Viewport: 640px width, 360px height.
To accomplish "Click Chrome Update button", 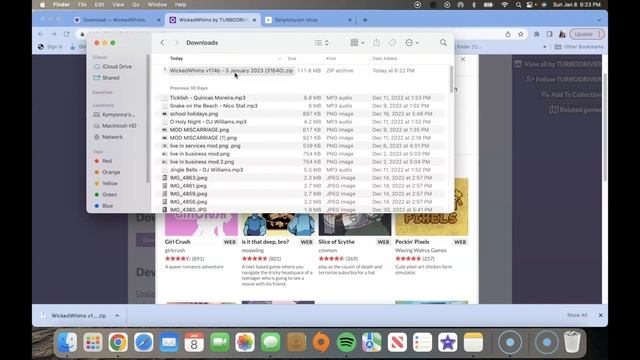I will (587, 34).
